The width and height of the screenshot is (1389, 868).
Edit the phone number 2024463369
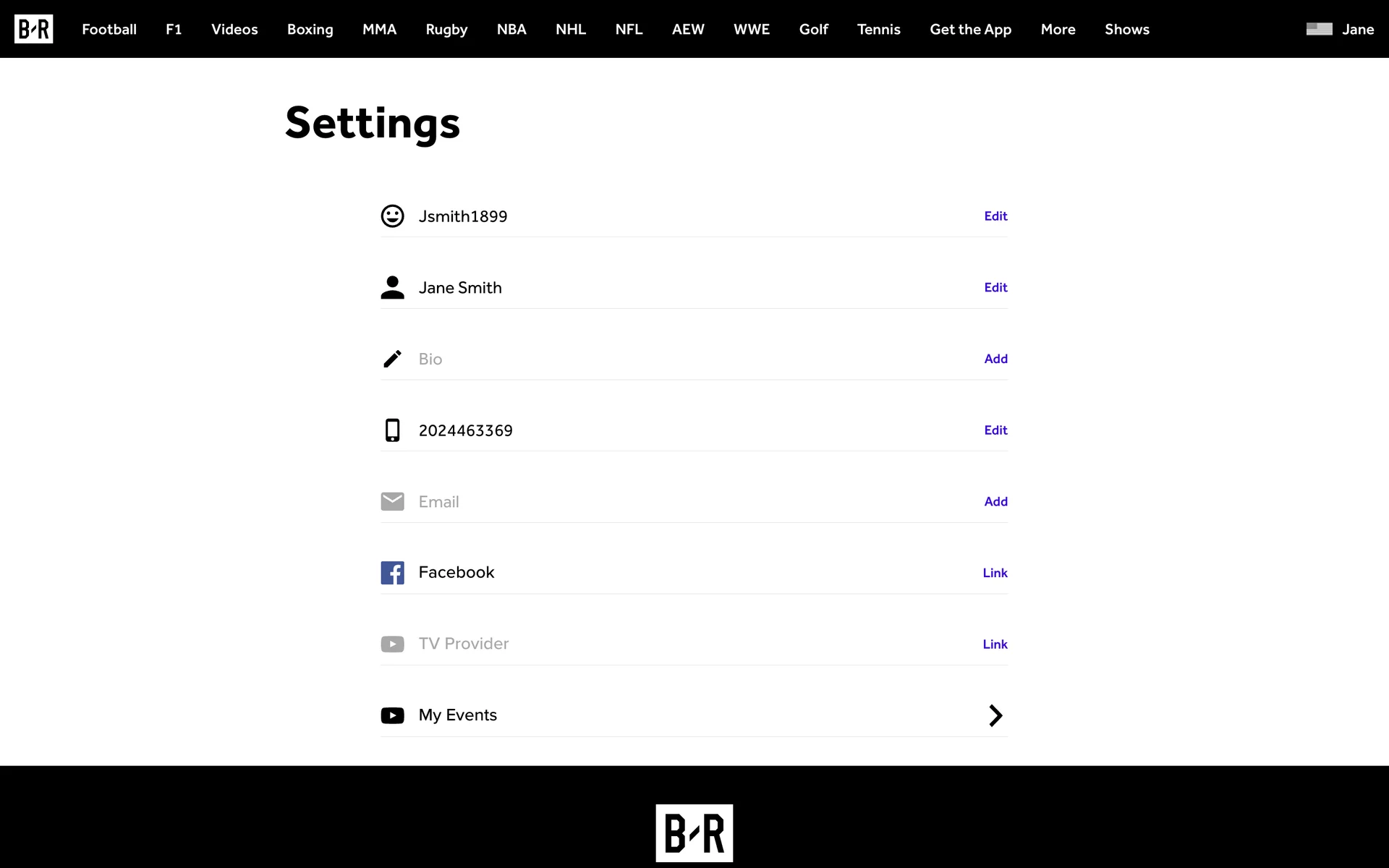995,430
